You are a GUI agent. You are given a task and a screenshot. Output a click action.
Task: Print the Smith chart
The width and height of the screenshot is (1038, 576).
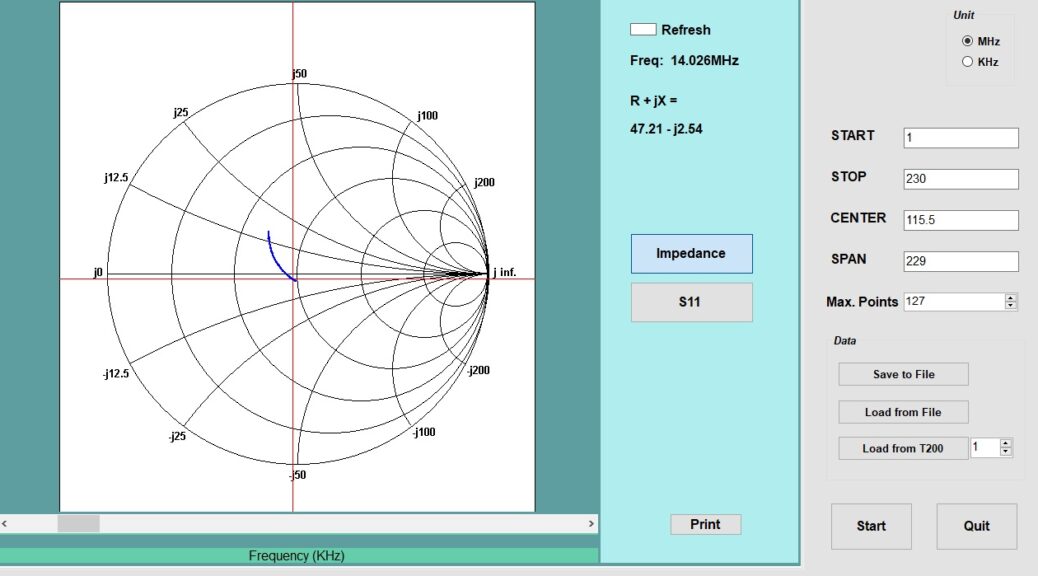point(705,525)
